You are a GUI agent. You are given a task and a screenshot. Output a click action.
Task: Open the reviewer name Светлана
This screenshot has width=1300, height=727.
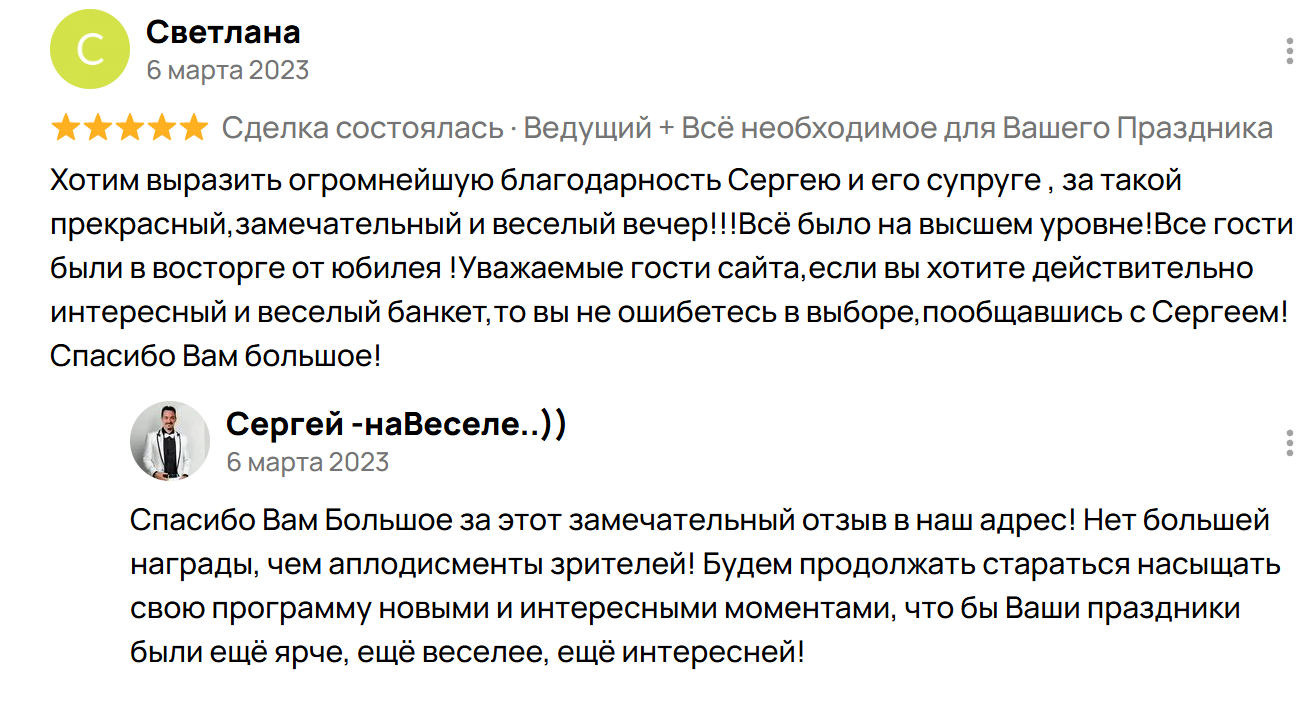223,32
